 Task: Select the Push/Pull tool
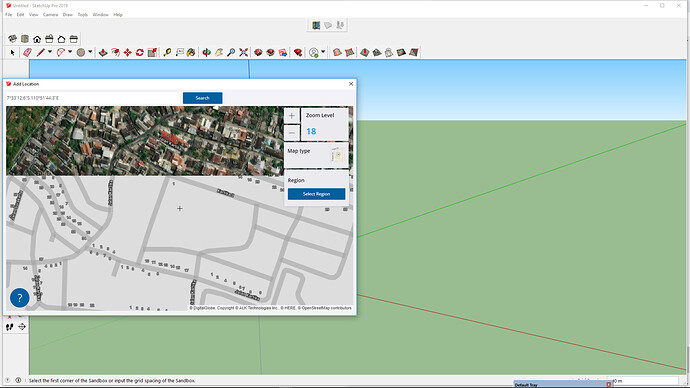click(x=103, y=52)
